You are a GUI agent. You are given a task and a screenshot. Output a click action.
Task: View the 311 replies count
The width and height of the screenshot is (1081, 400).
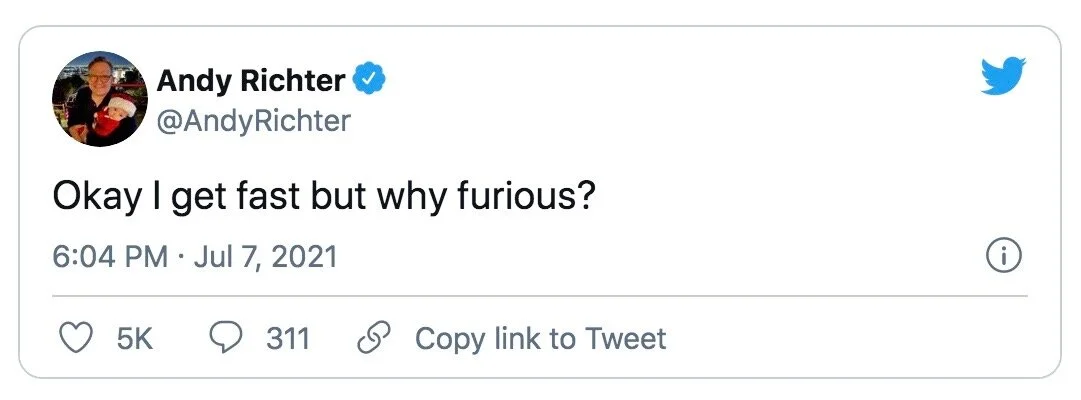coord(287,338)
